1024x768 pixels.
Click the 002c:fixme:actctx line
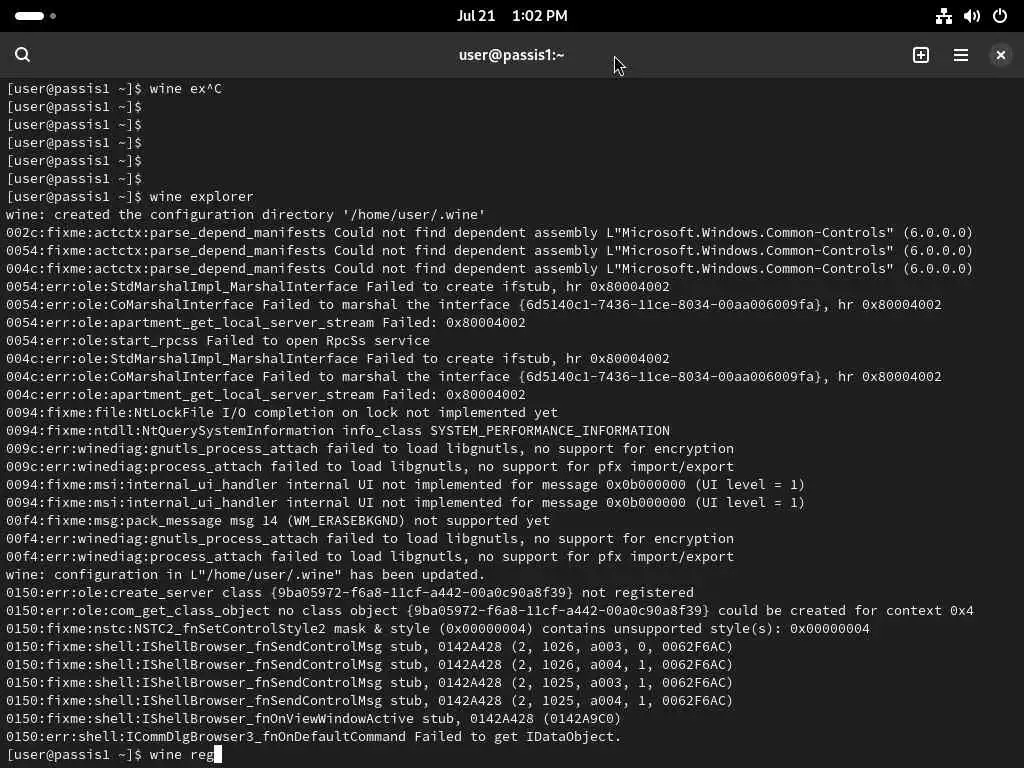tap(489, 232)
